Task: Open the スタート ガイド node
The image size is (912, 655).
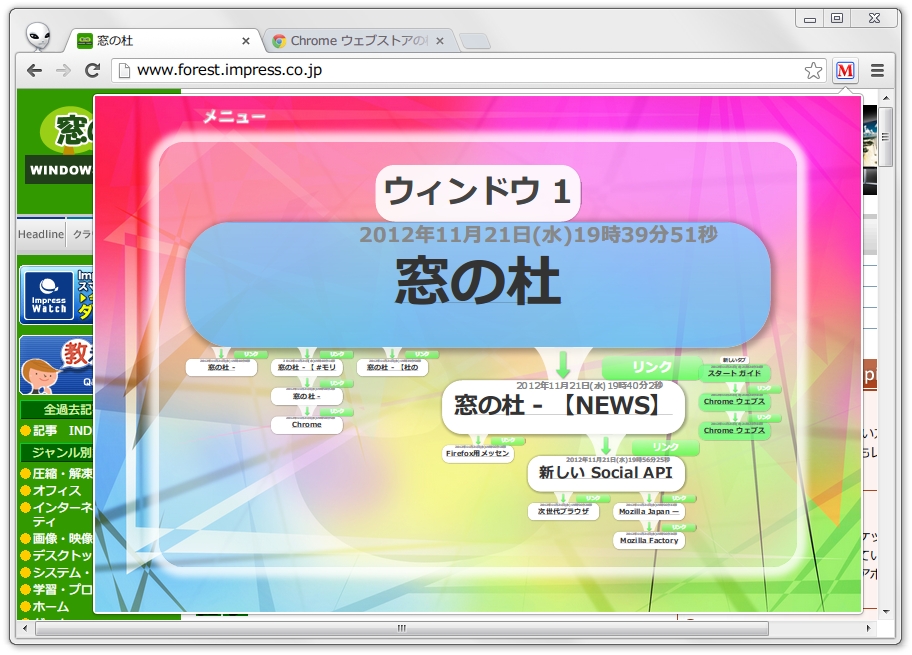Action: point(735,373)
